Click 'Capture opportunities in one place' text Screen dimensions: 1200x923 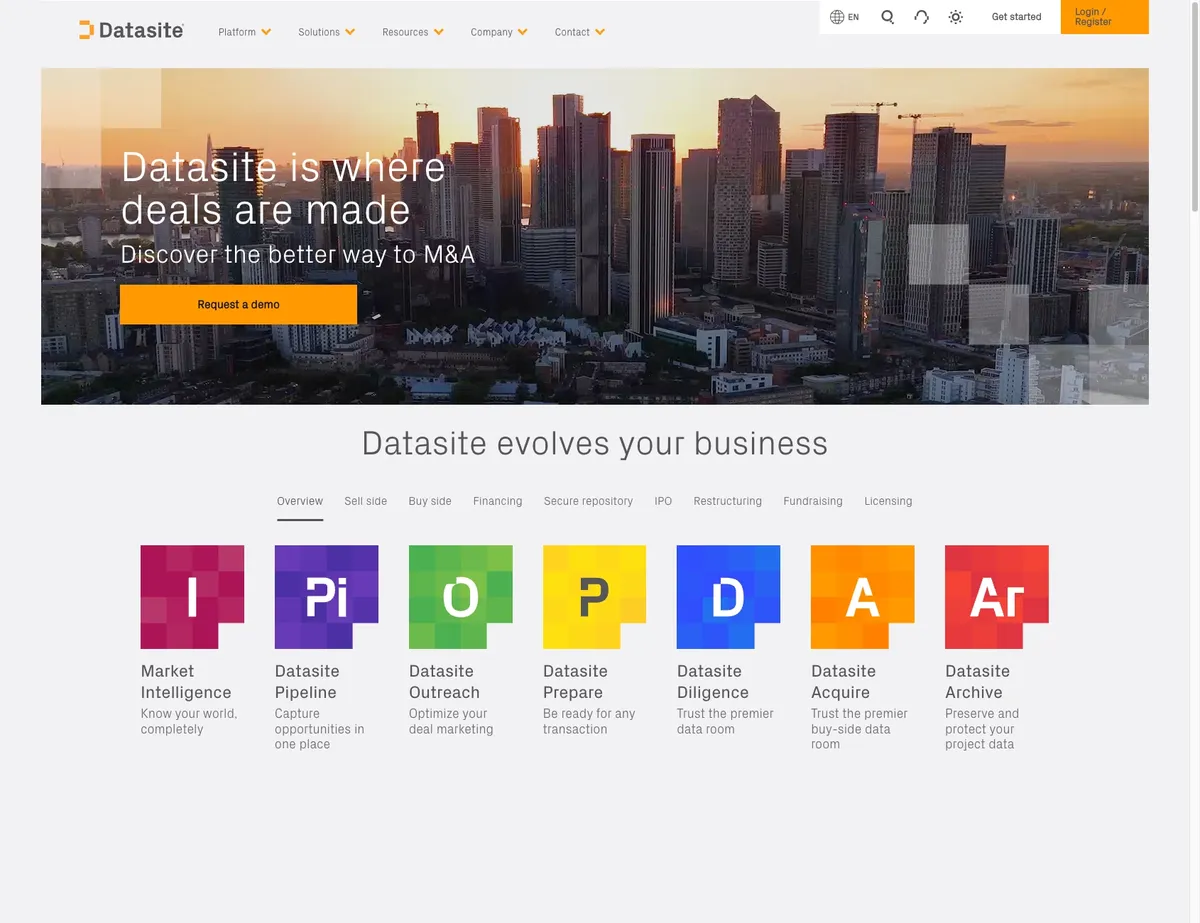(x=320, y=729)
